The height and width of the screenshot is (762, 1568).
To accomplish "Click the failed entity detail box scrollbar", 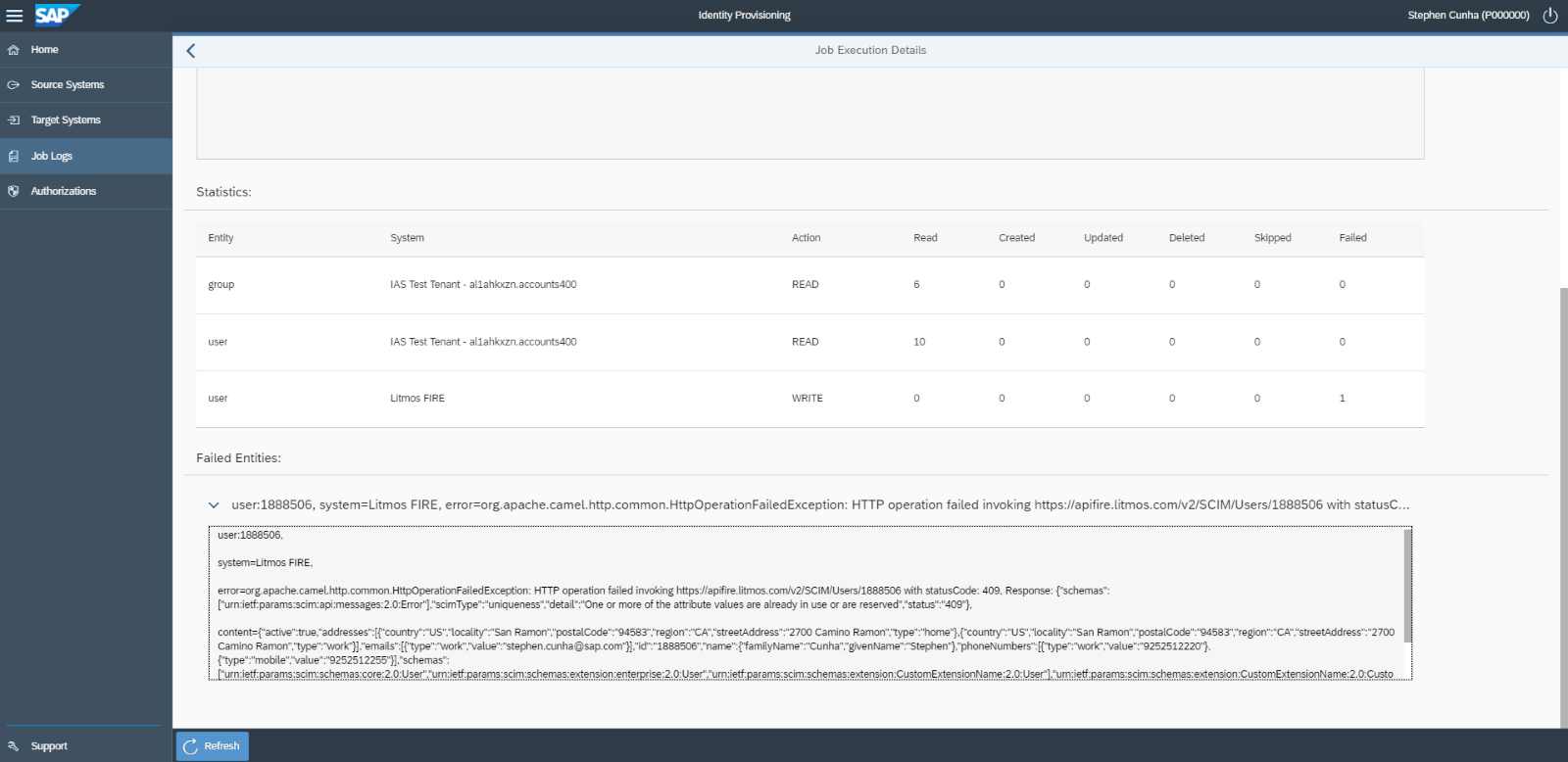I will point(1408,586).
